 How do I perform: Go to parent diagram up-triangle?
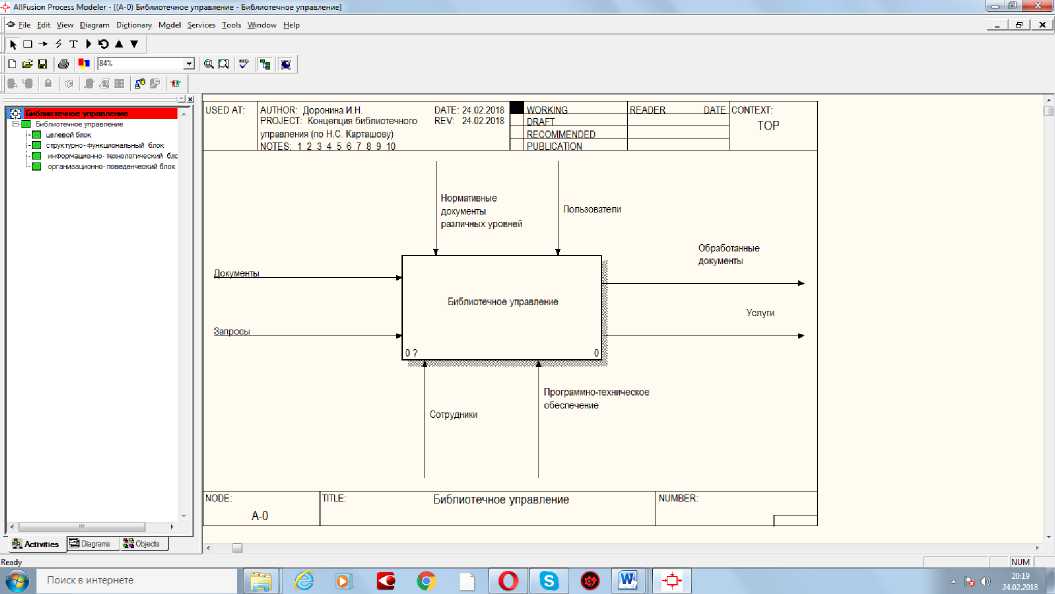pyautogui.click(x=119, y=44)
